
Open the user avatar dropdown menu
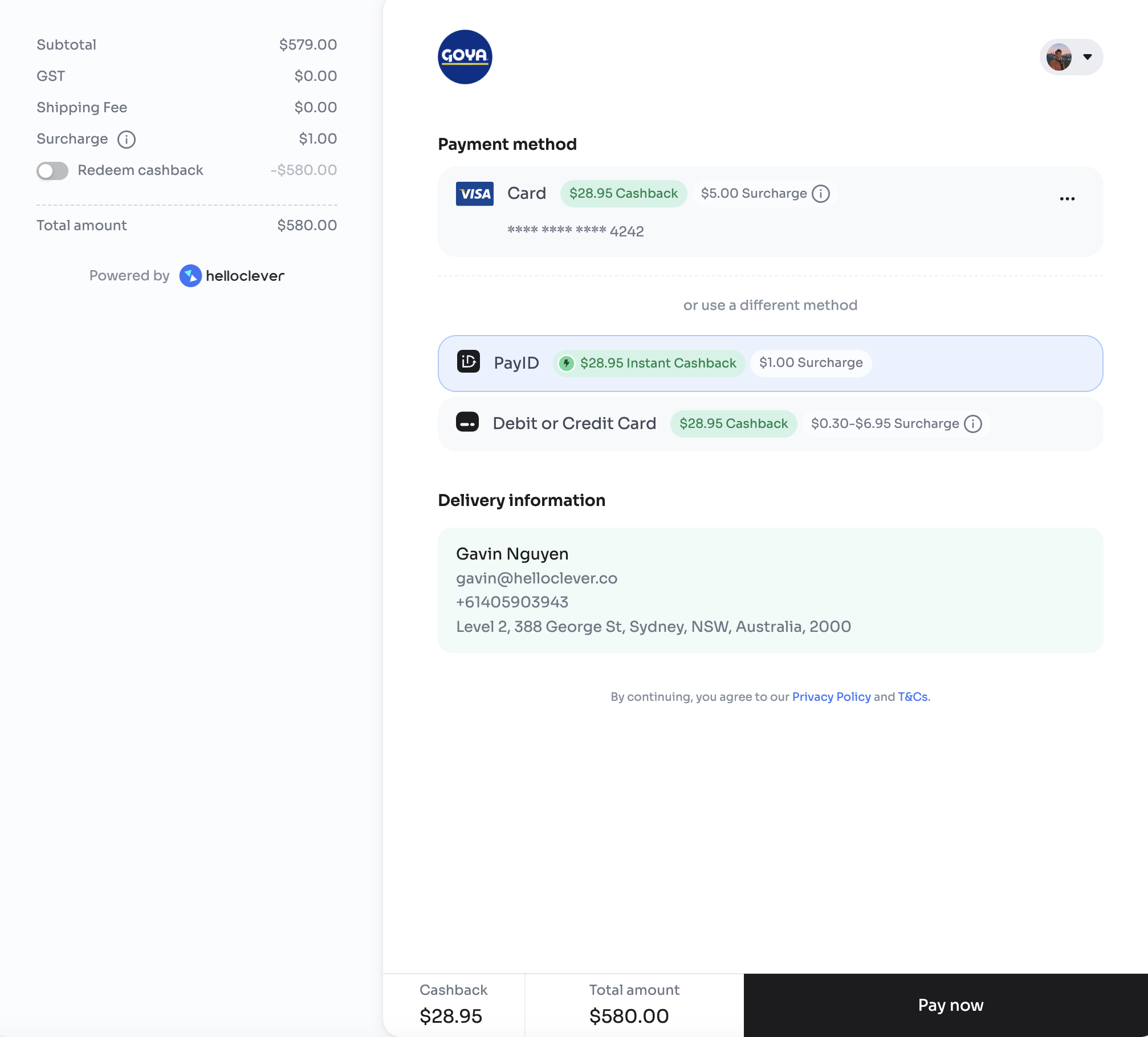(1059, 57)
